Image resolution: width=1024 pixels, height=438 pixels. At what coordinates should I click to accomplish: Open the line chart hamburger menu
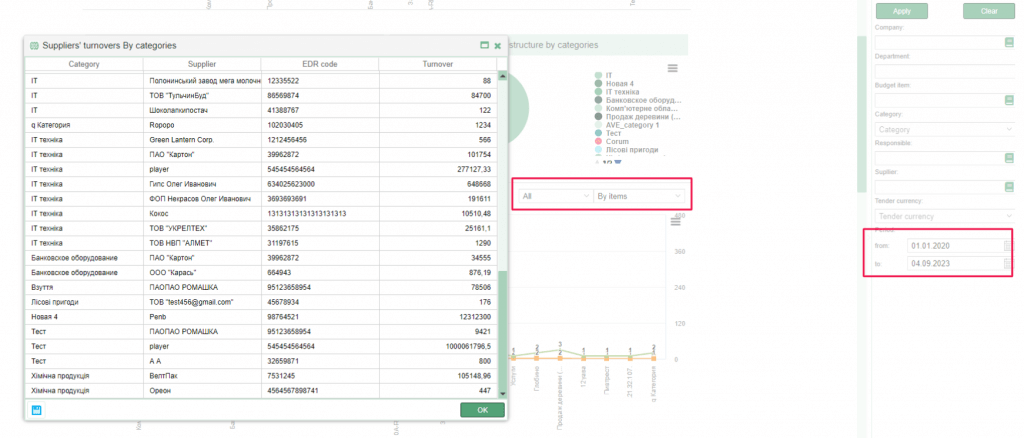[x=673, y=222]
